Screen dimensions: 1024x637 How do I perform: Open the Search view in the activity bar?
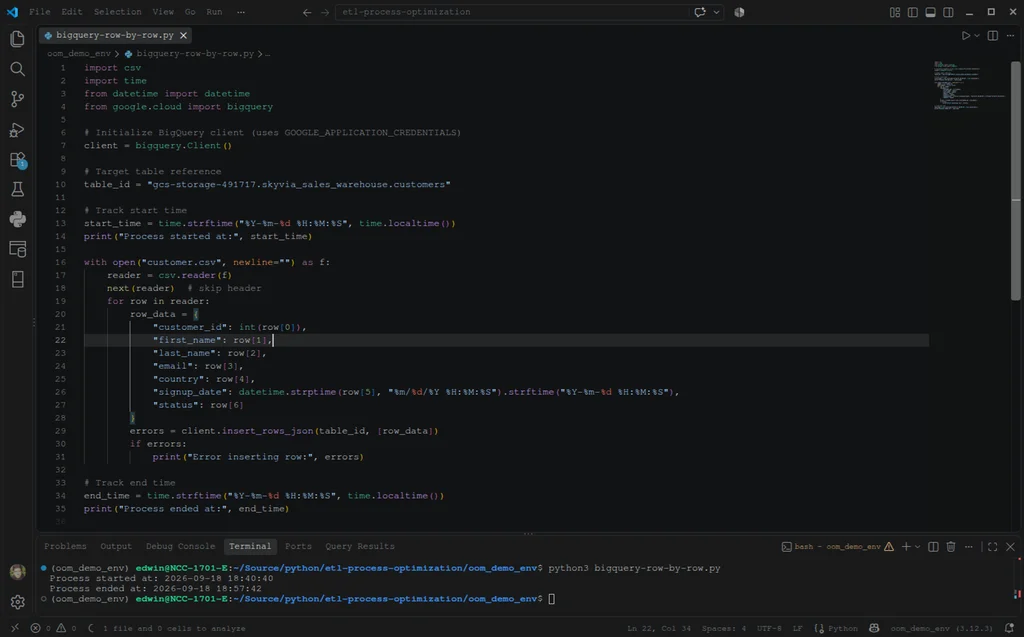pyautogui.click(x=18, y=69)
